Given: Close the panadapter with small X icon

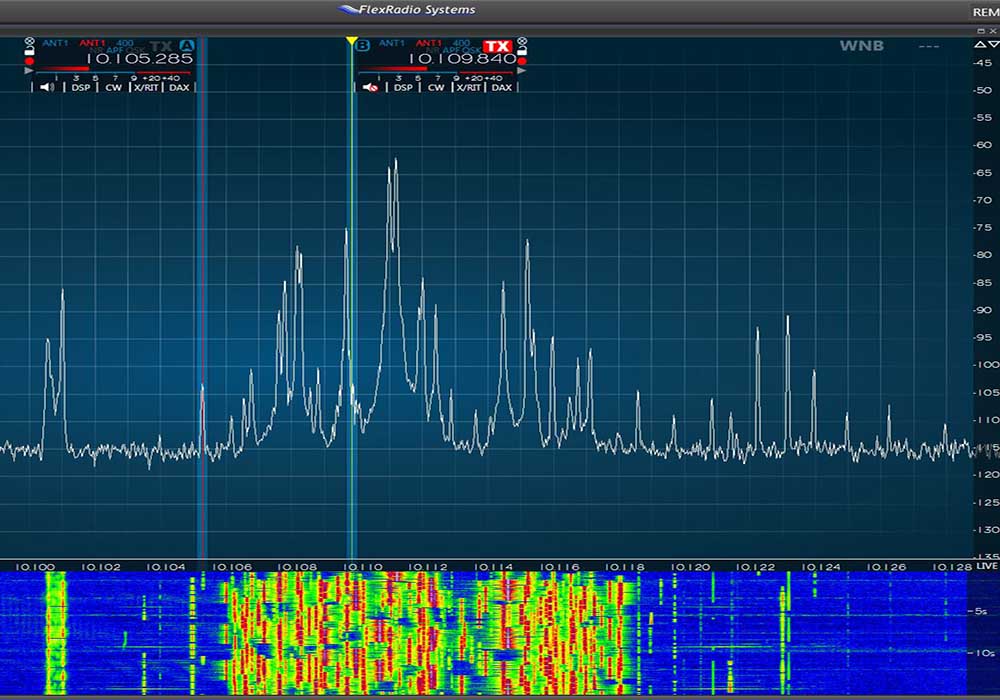Looking at the screenshot, I should [993, 31].
